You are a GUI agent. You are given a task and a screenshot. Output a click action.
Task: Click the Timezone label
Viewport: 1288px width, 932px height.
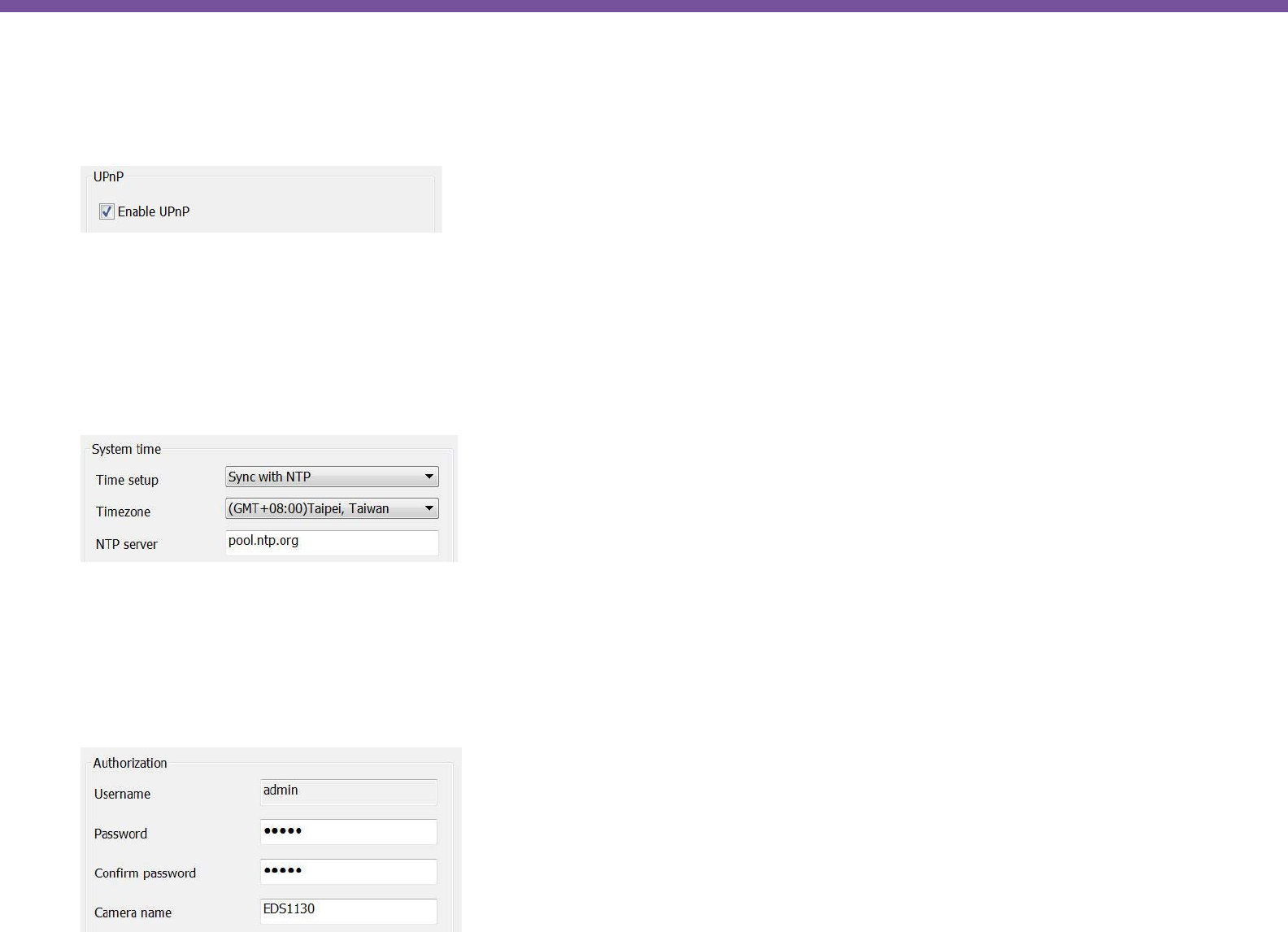point(123,512)
